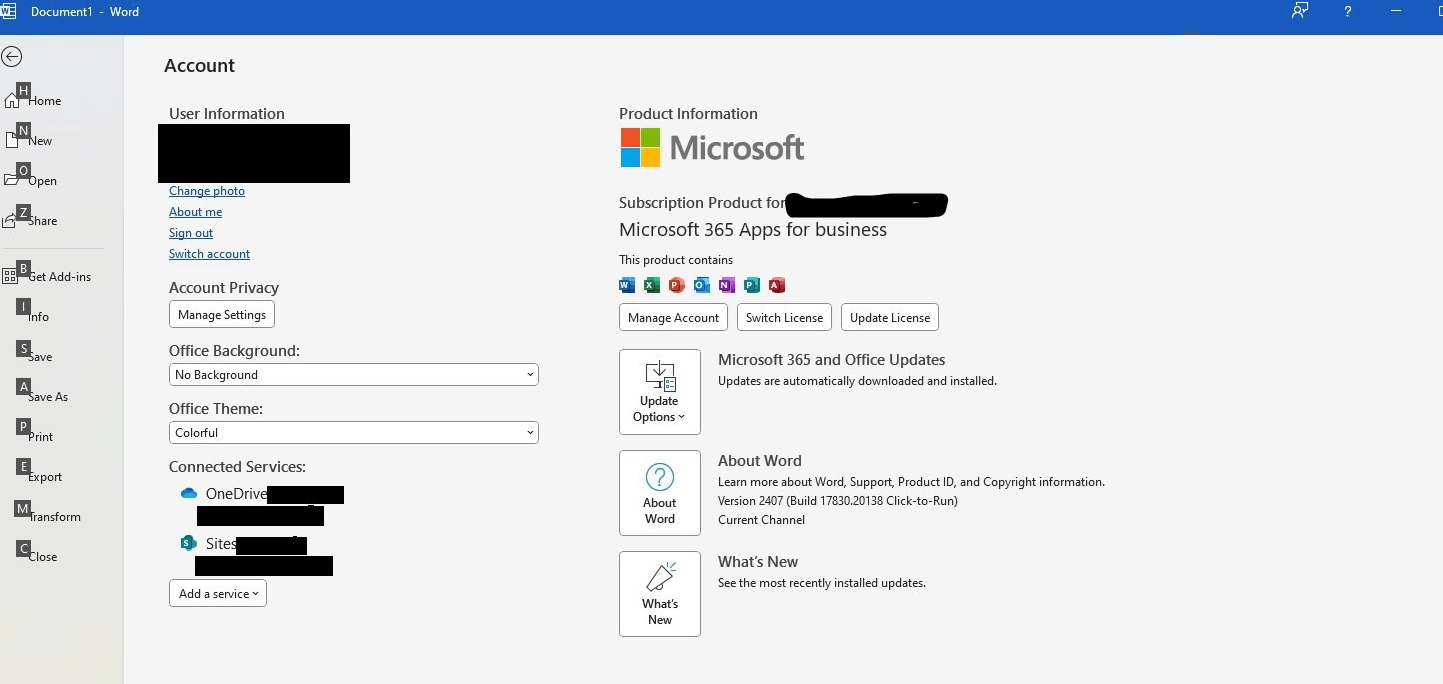This screenshot has height=684, width=1443.
Task: Click the Update License button
Action: coord(890,318)
